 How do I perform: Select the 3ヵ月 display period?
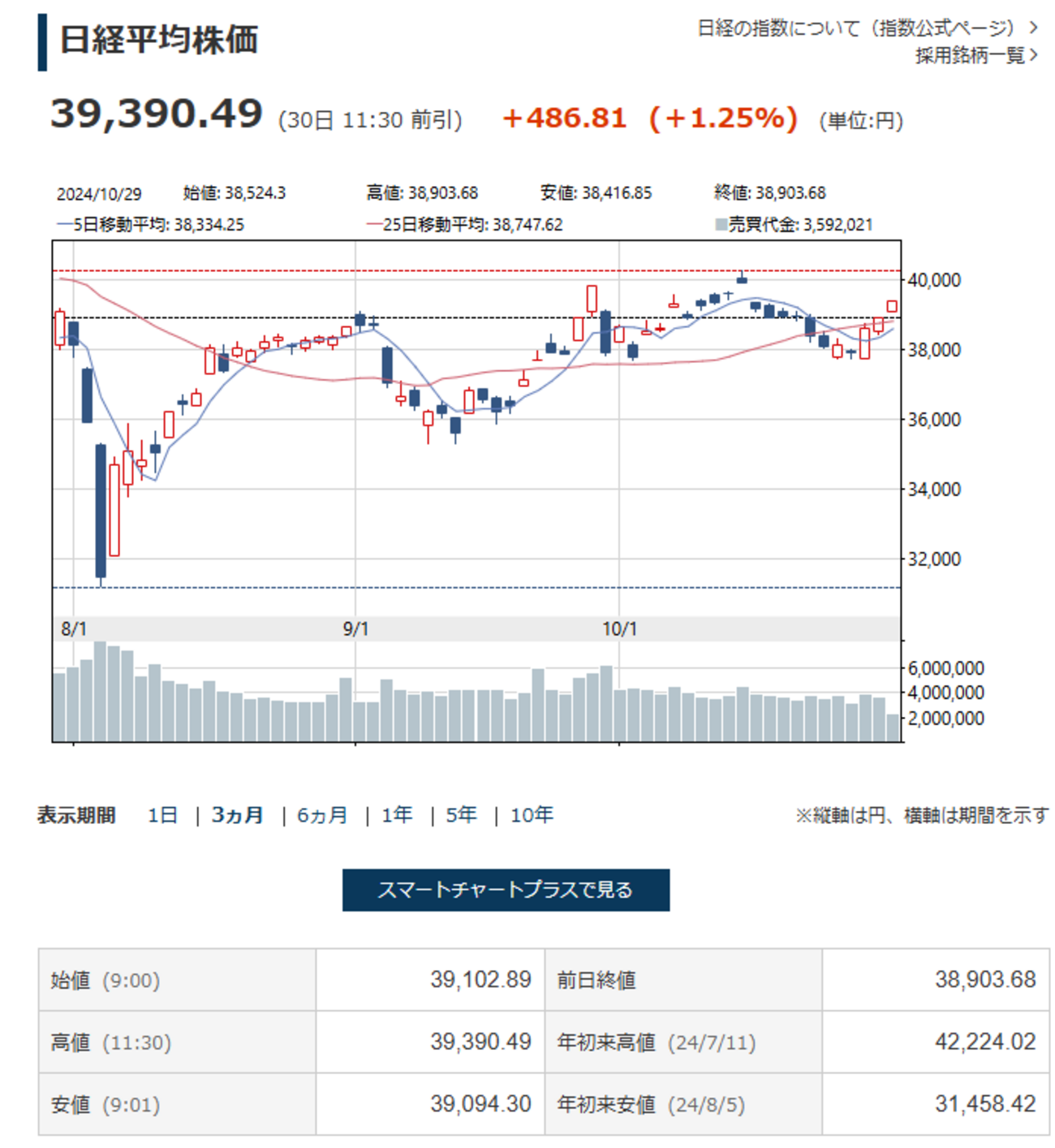click(238, 815)
